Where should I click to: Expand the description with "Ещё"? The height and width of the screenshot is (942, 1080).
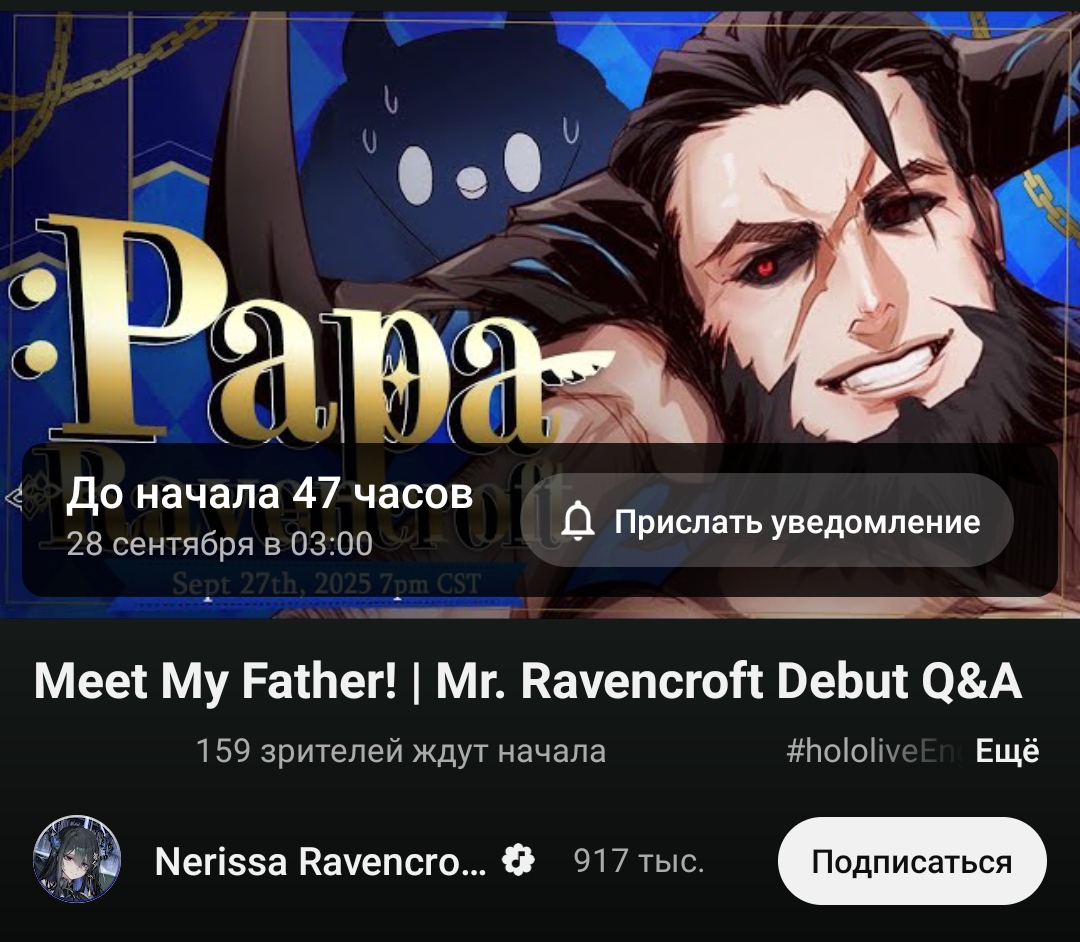click(1007, 751)
